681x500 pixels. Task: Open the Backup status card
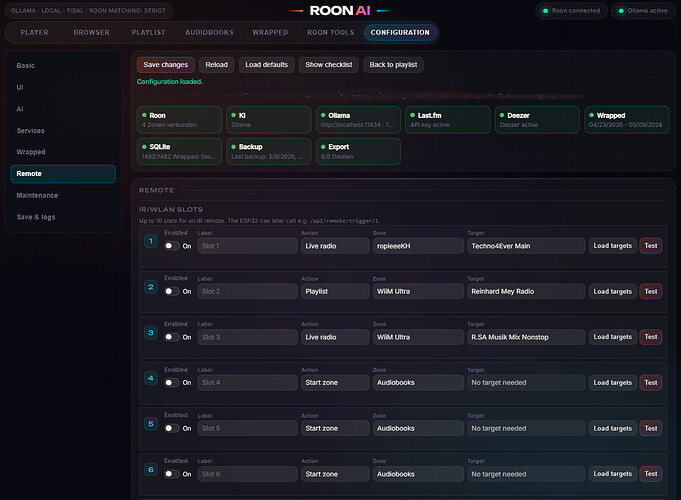pyautogui.click(x=269, y=152)
